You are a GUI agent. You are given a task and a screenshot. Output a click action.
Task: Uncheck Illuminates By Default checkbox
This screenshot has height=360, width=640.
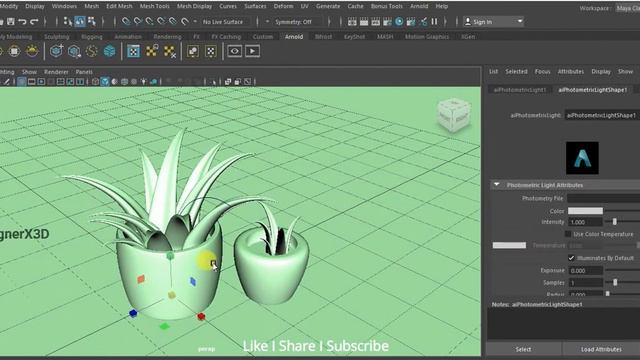[x=571, y=258]
